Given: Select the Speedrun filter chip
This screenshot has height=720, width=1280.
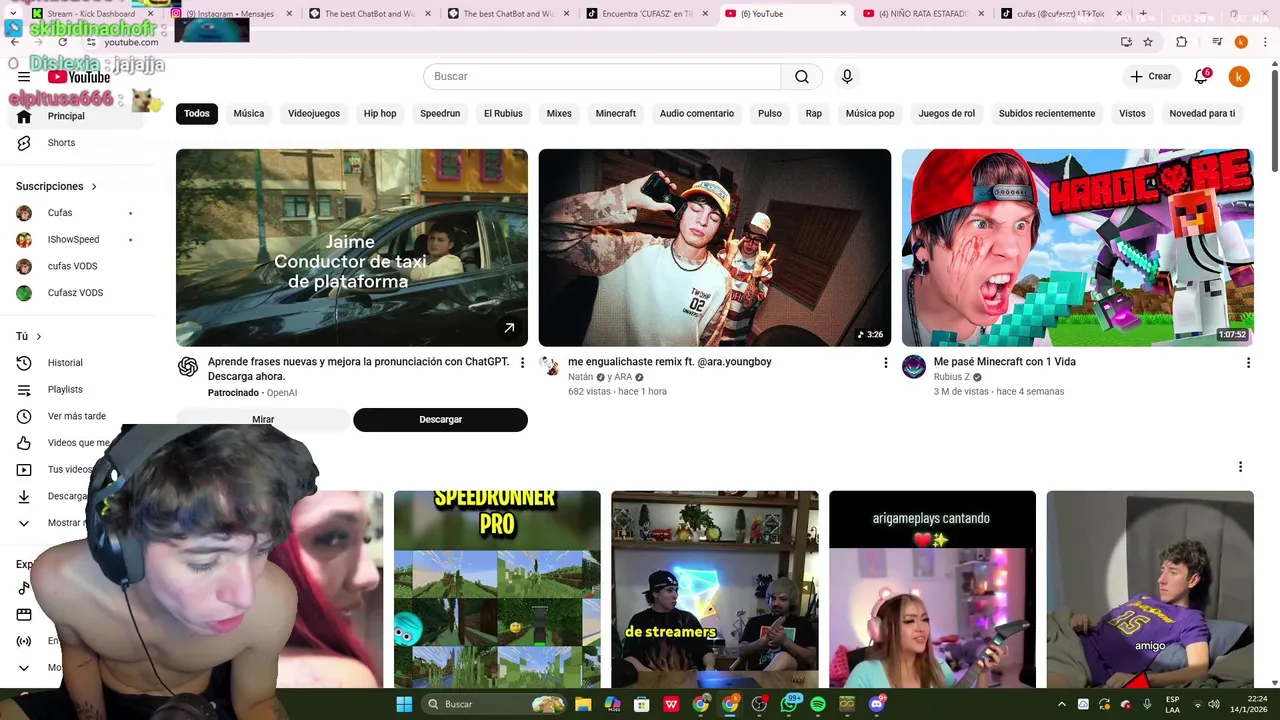Looking at the screenshot, I should (440, 114).
